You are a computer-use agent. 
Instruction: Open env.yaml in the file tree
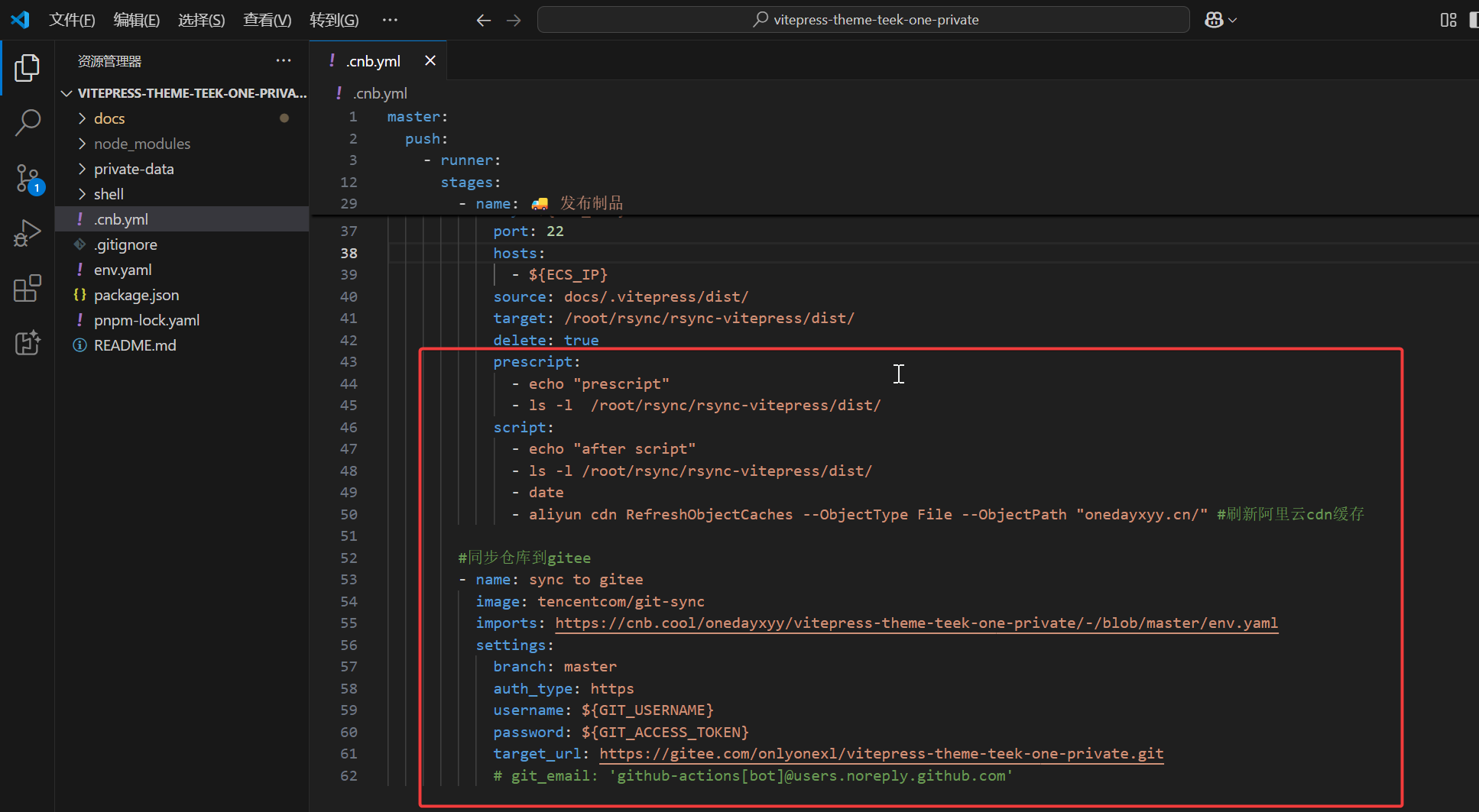coord(182,270)
